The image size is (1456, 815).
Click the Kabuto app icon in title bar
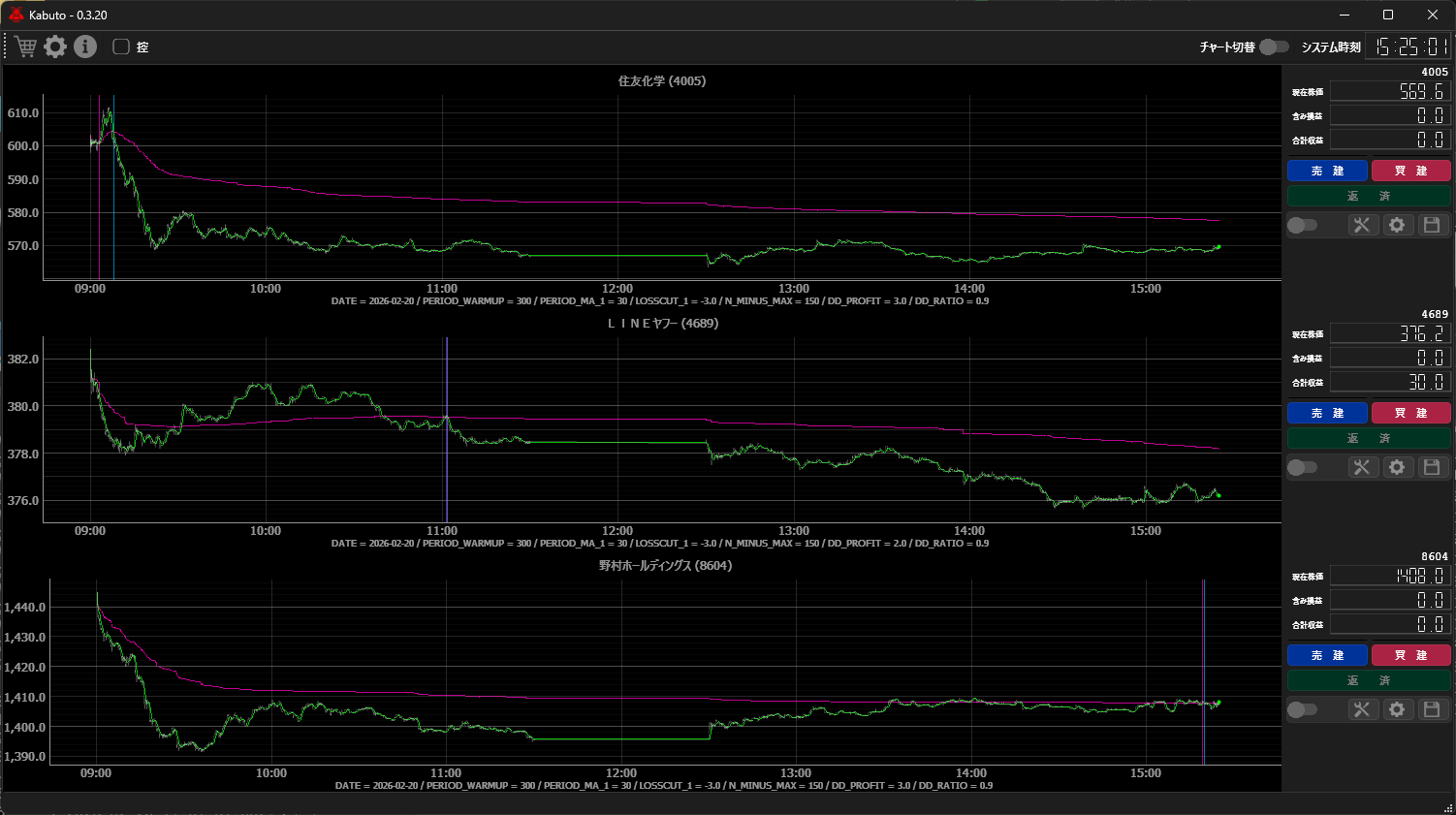(16, 15)
